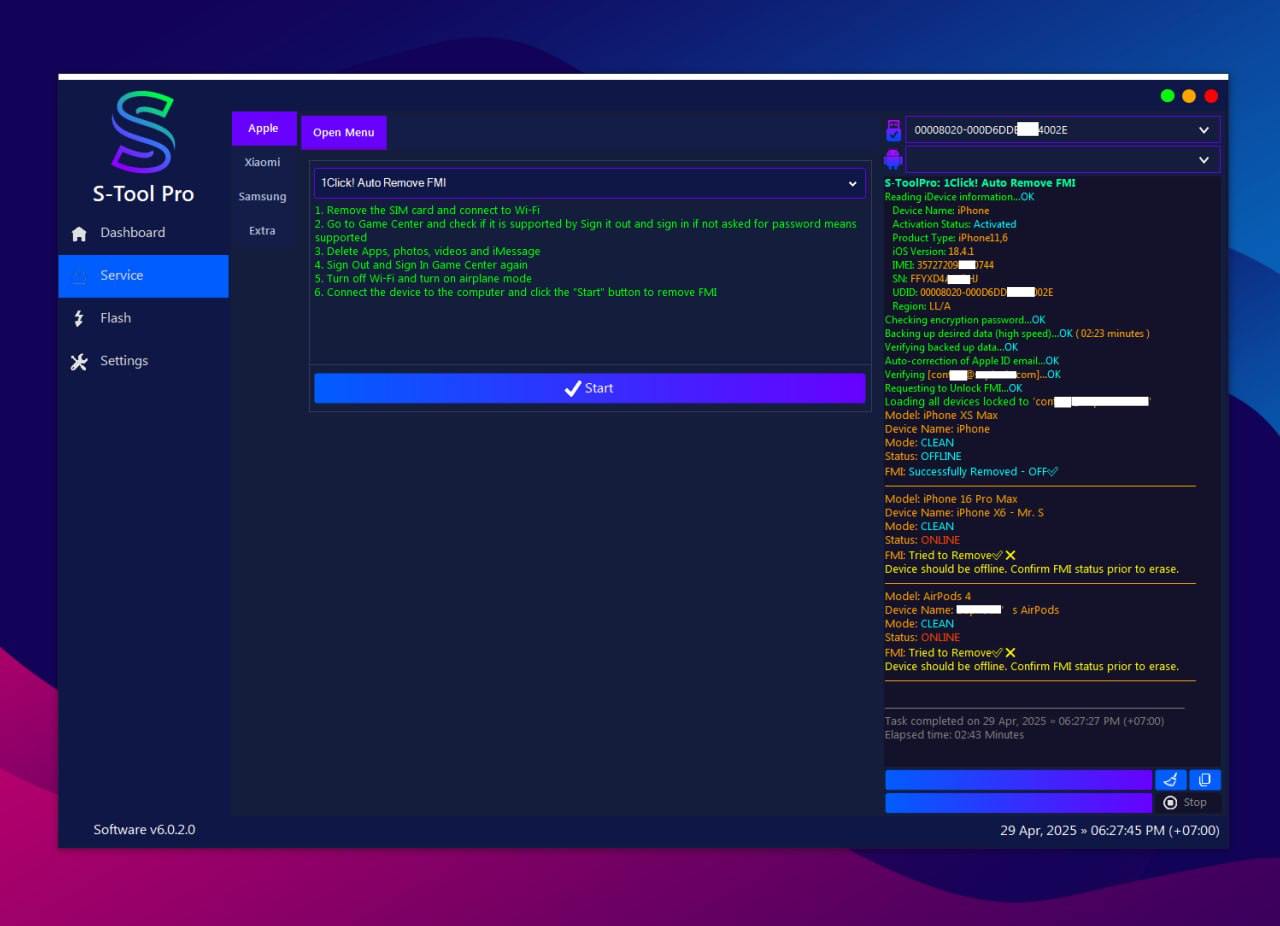Open the Dashboard section
Image resolution: width=1280 pixels, height=926 pixels.
click(x=143, y=233)
